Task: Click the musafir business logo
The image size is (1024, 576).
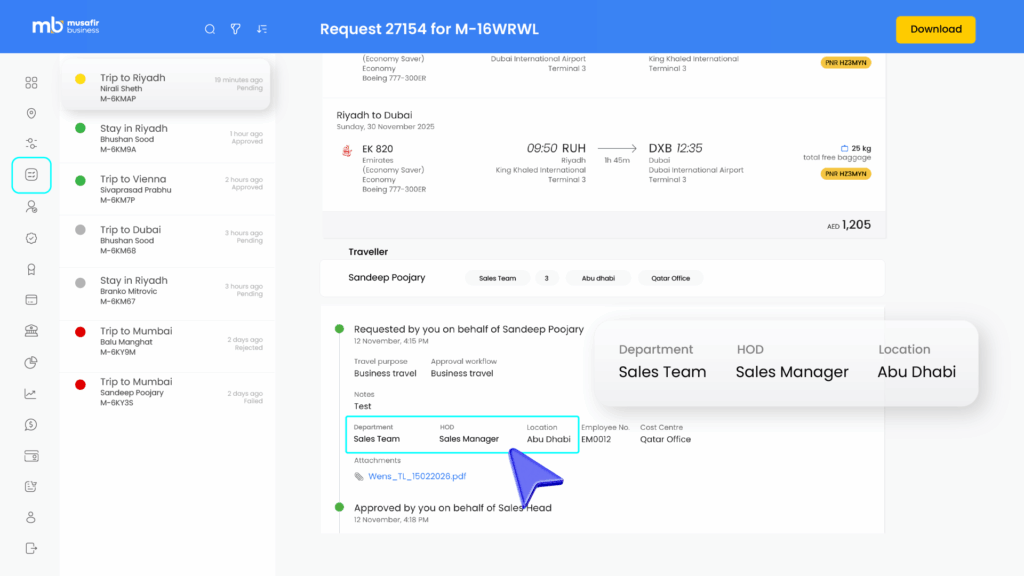Action: point(66,27)
